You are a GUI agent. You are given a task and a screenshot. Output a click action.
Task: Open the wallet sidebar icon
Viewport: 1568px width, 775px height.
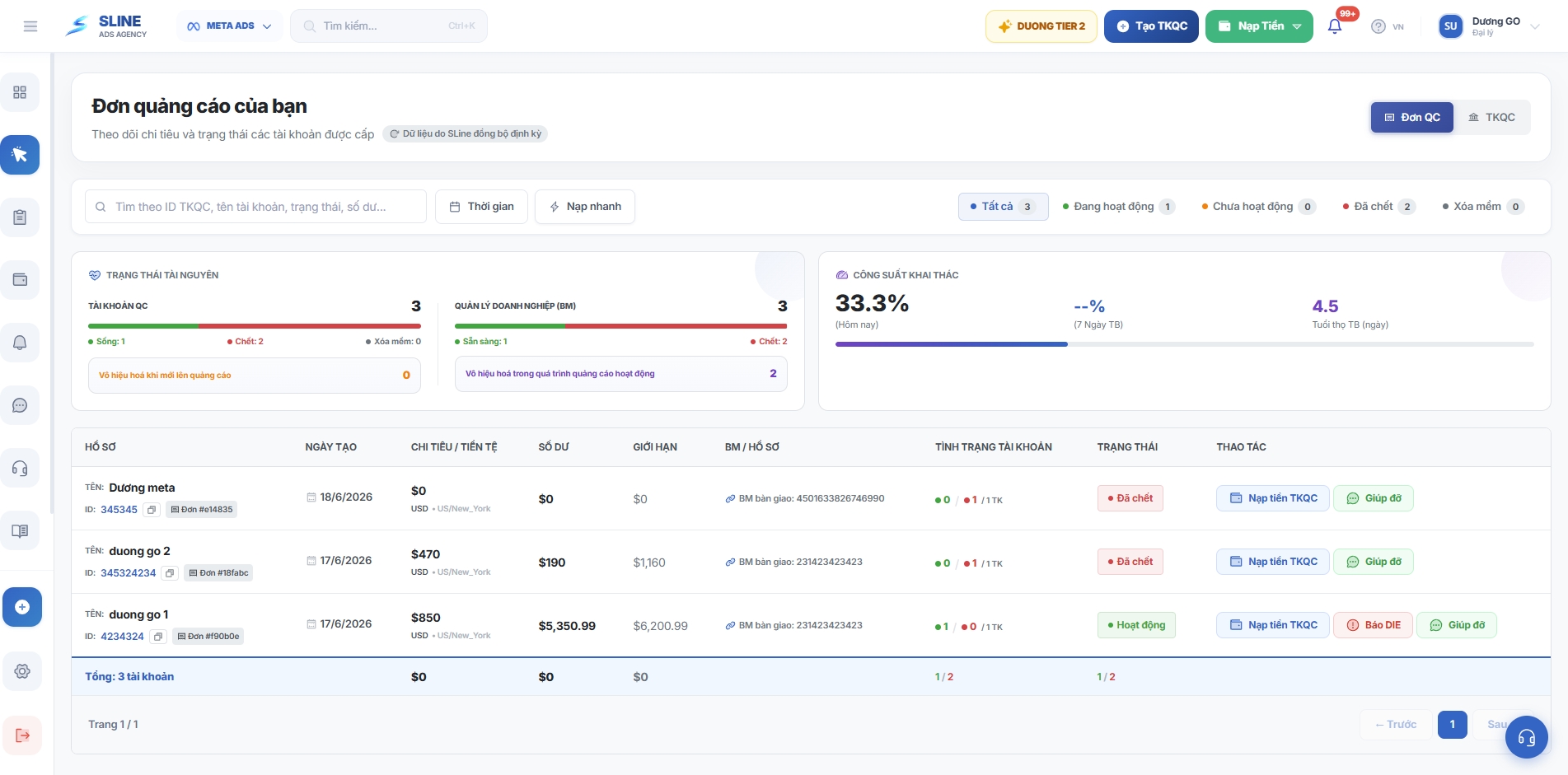20,280
